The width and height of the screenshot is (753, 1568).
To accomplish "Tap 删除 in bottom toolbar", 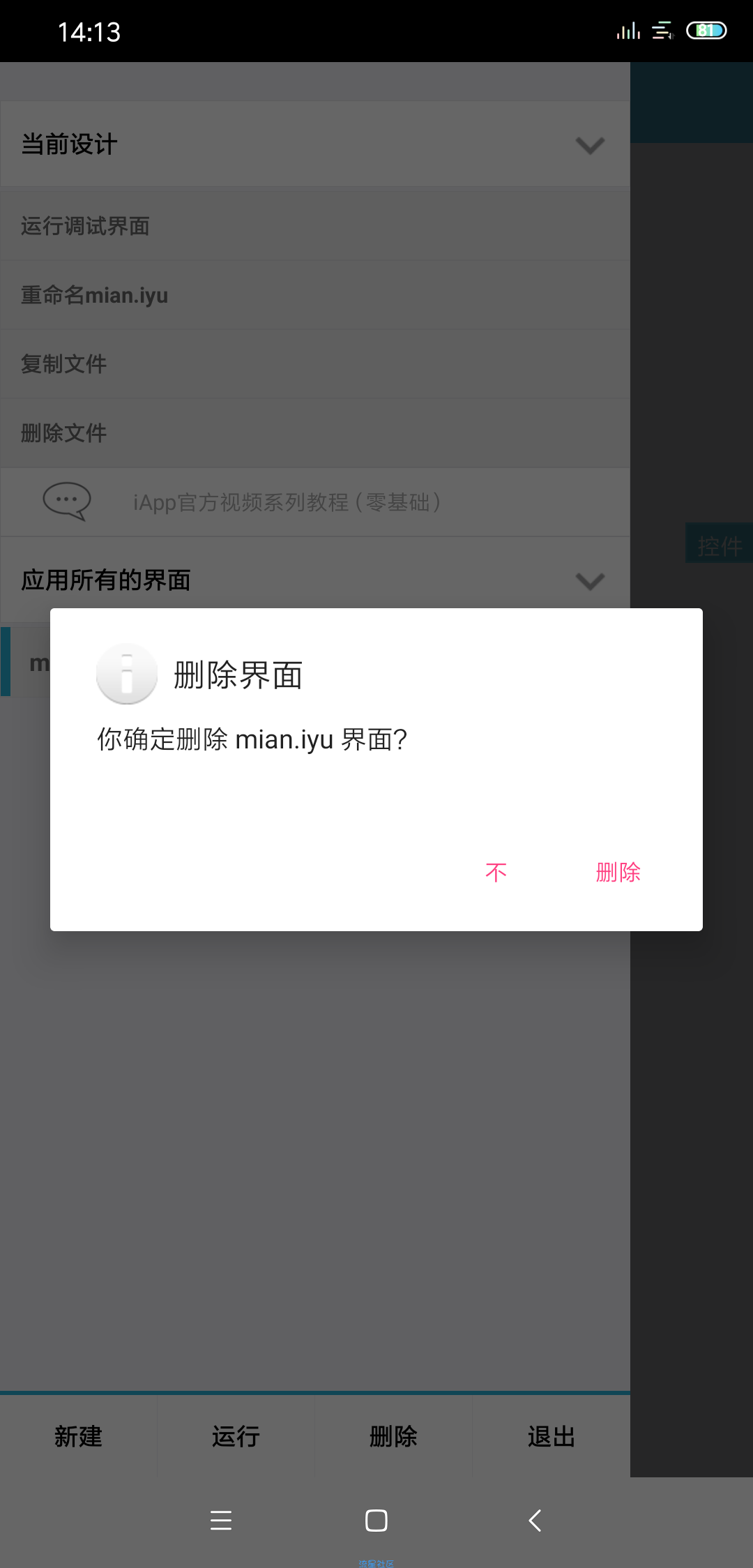I will [393, 1436].
